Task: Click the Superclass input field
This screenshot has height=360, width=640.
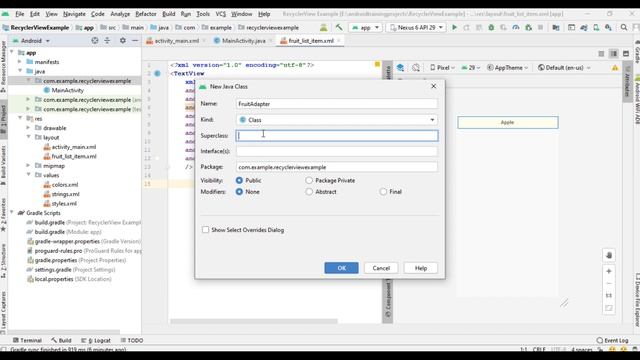Action: pos(337,136)
